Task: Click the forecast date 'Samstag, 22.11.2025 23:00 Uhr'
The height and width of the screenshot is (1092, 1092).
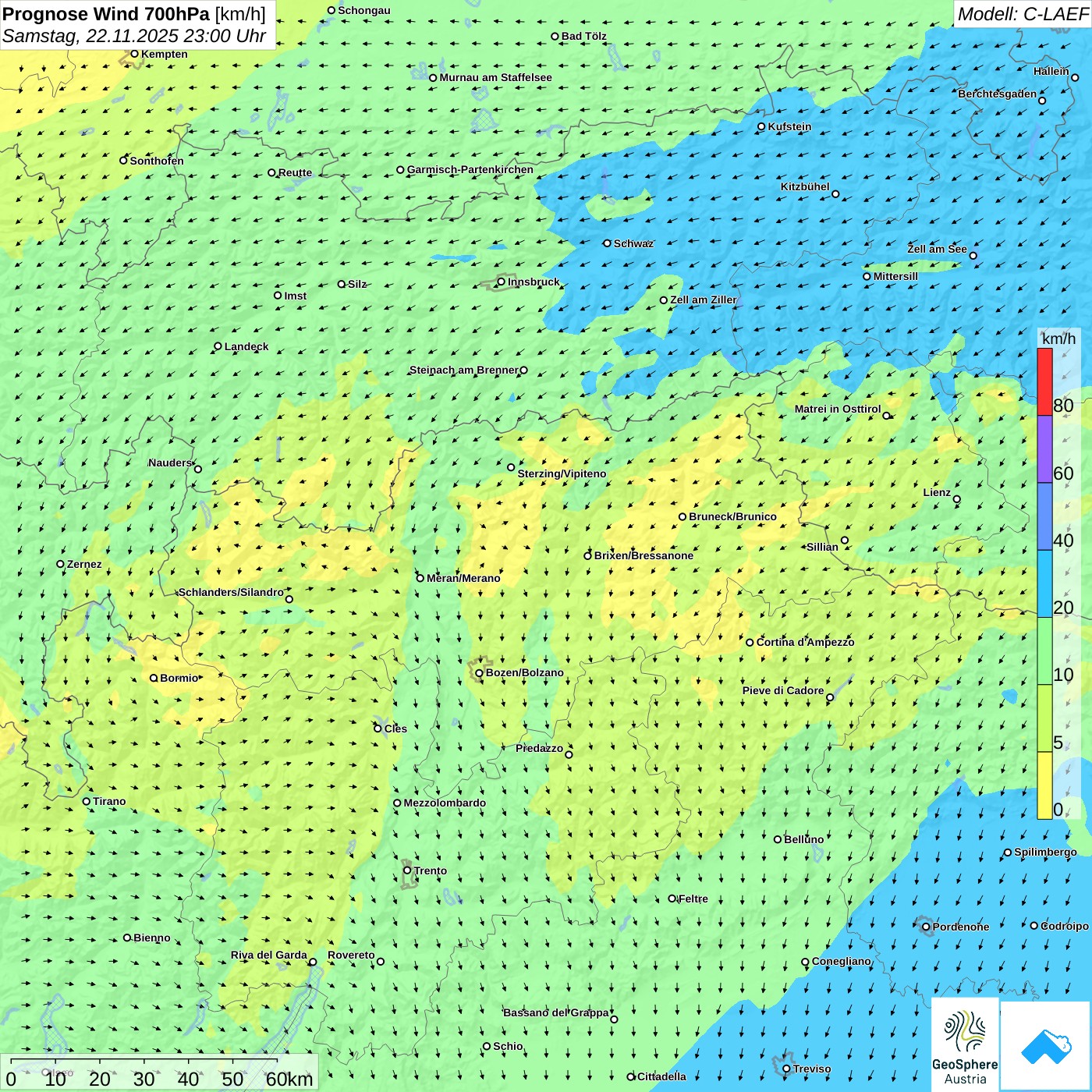Action: pos(134,36)
